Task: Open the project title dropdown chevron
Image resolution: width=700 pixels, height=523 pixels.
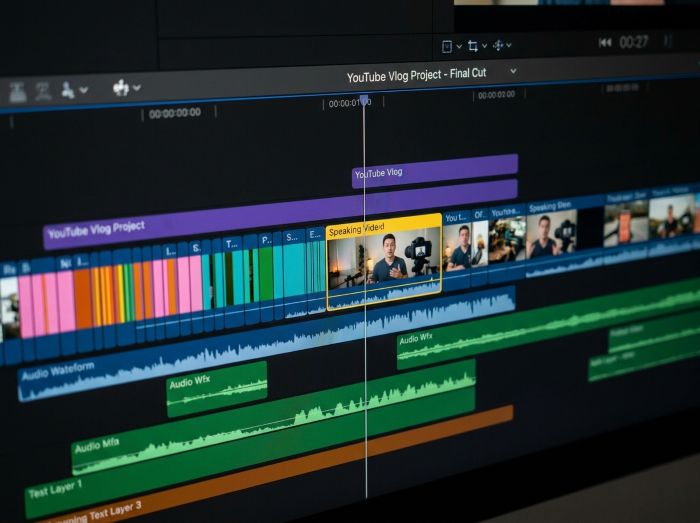Action: pos(513,71)
